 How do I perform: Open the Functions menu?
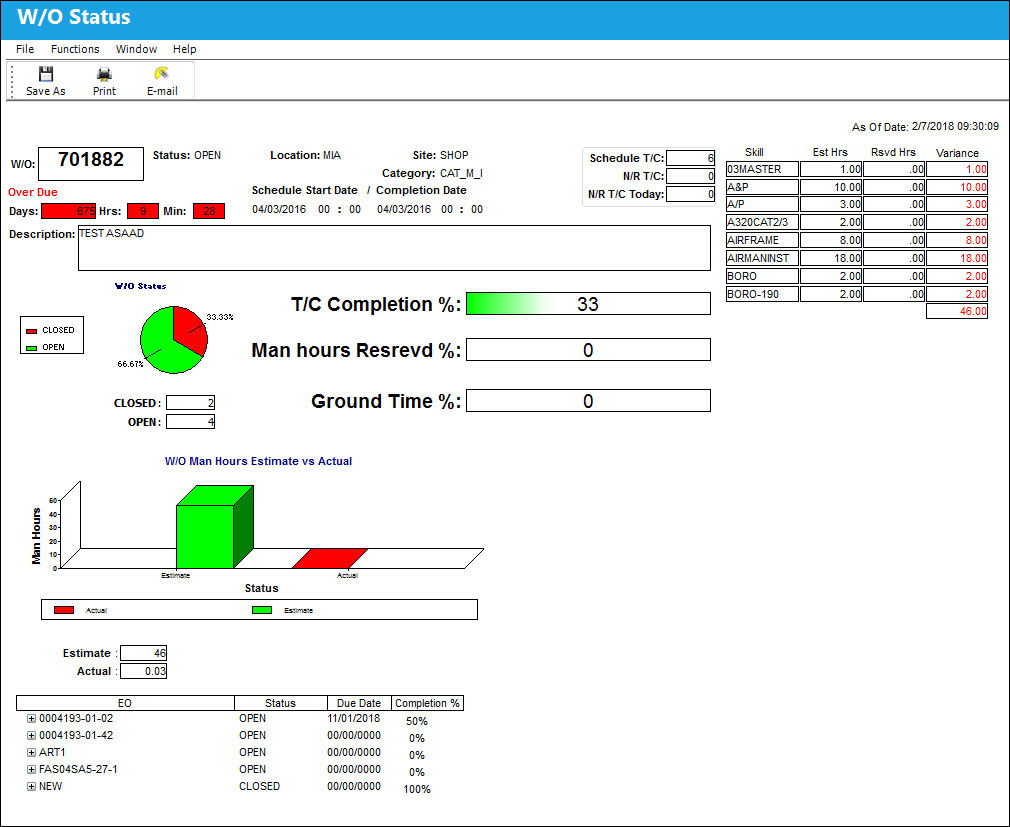click(x=75, y=49)
